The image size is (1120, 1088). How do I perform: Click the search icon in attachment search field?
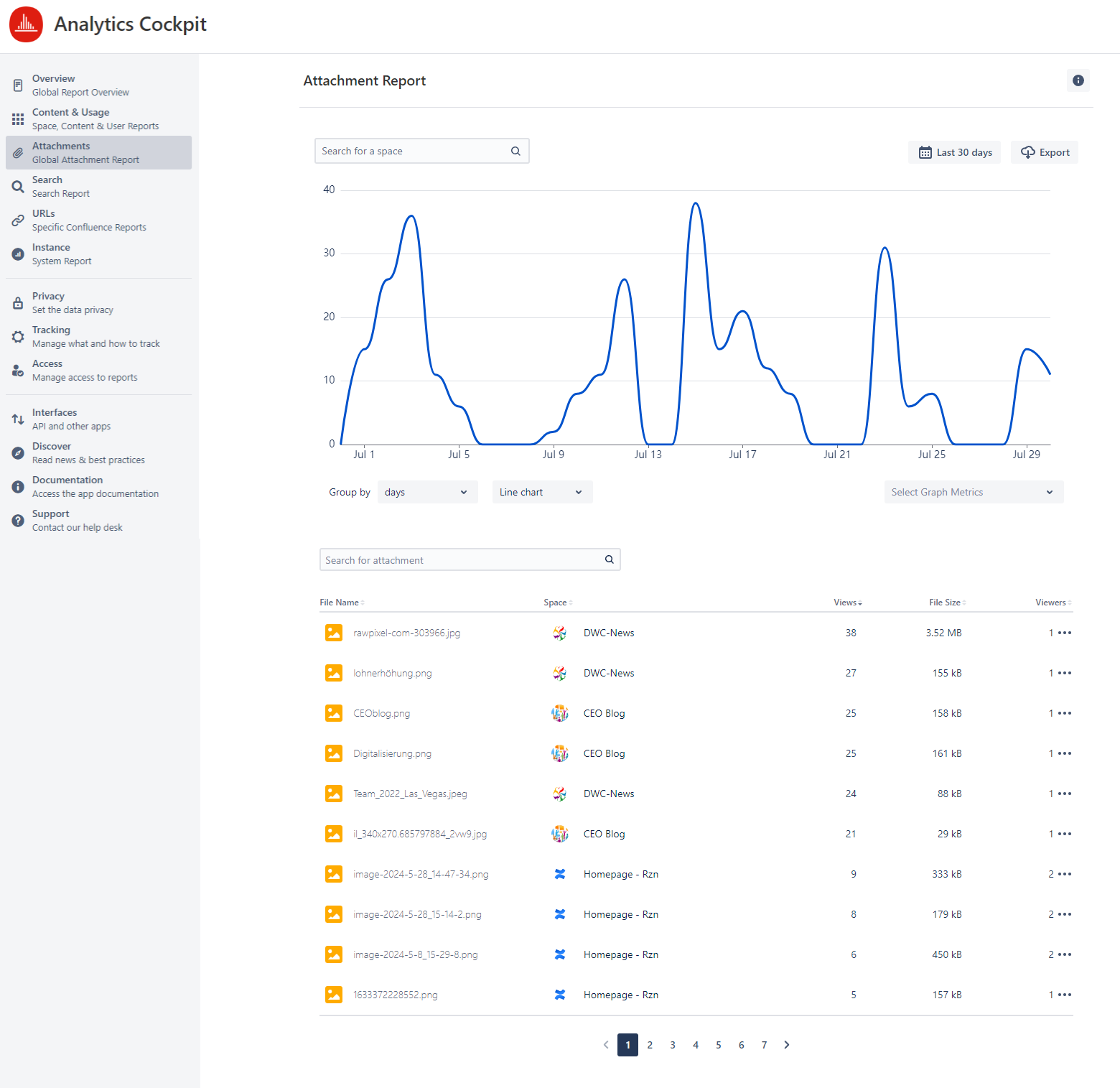(x=609, y=559)
